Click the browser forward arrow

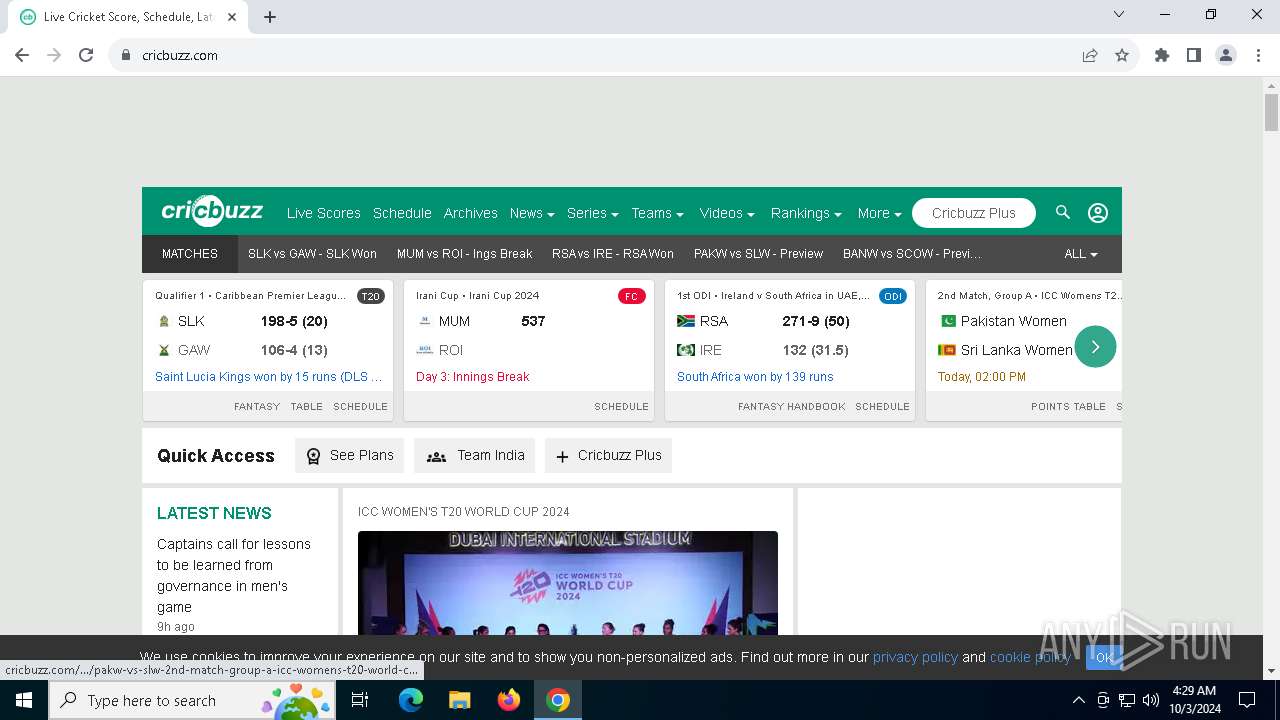pyautogui.click(x=54, y=55)
